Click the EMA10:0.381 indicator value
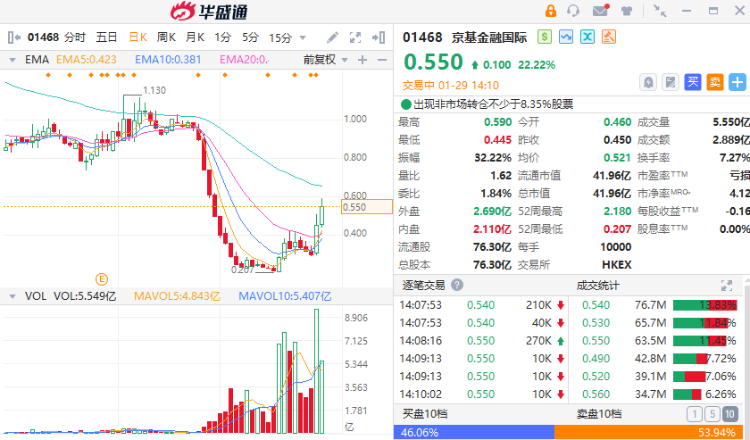Screen dimensions: 750x440 tap(168, 60)
